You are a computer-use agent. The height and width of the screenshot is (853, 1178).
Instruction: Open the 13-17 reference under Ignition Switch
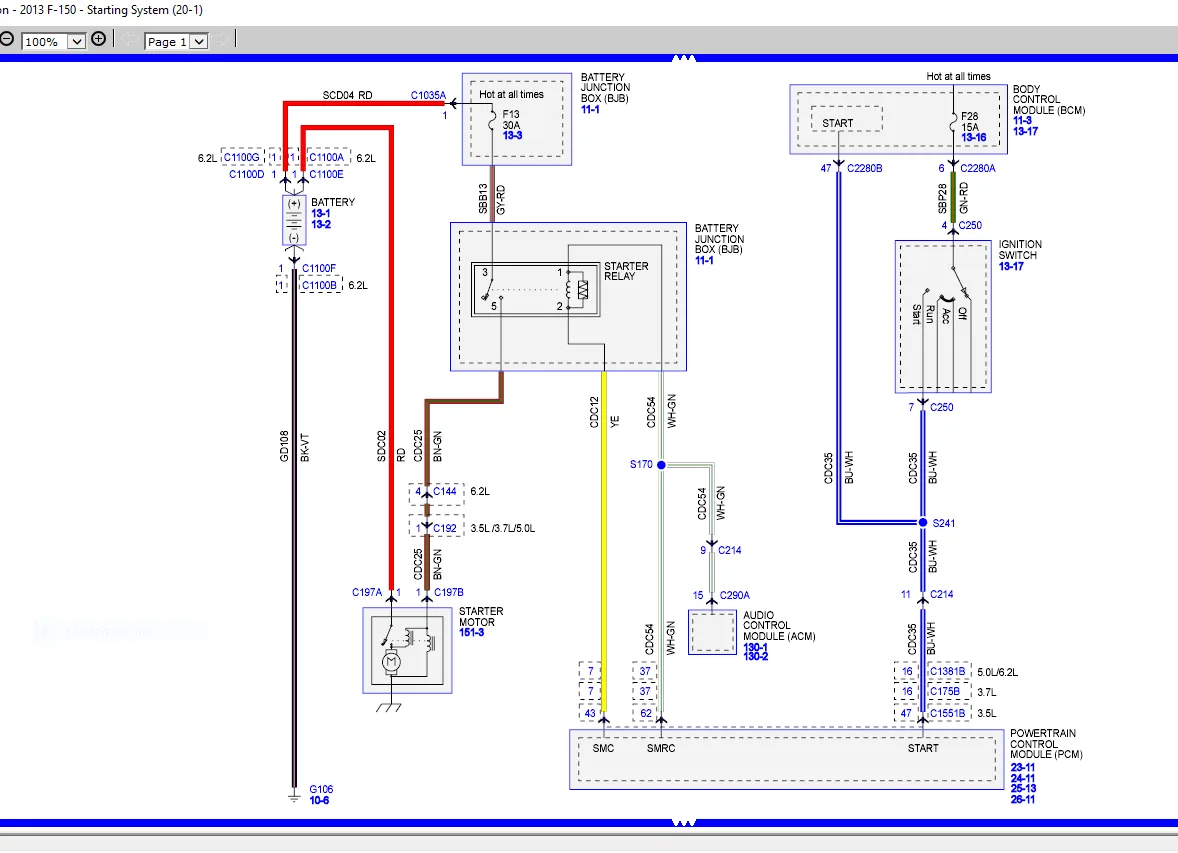click(x=1010, y=266)
